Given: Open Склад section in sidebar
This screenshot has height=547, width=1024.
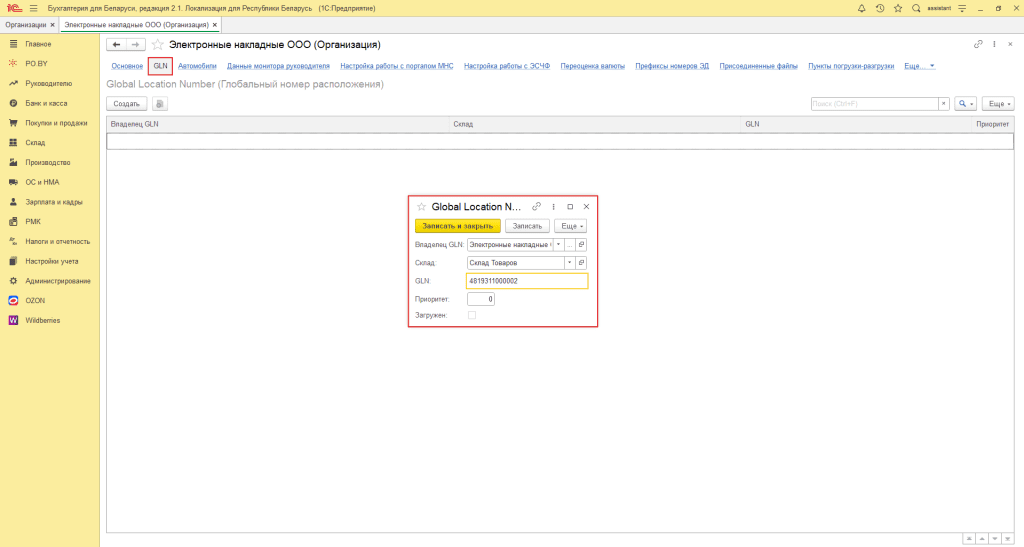Looking at the screenshot, I should click(x=35, y=142).
